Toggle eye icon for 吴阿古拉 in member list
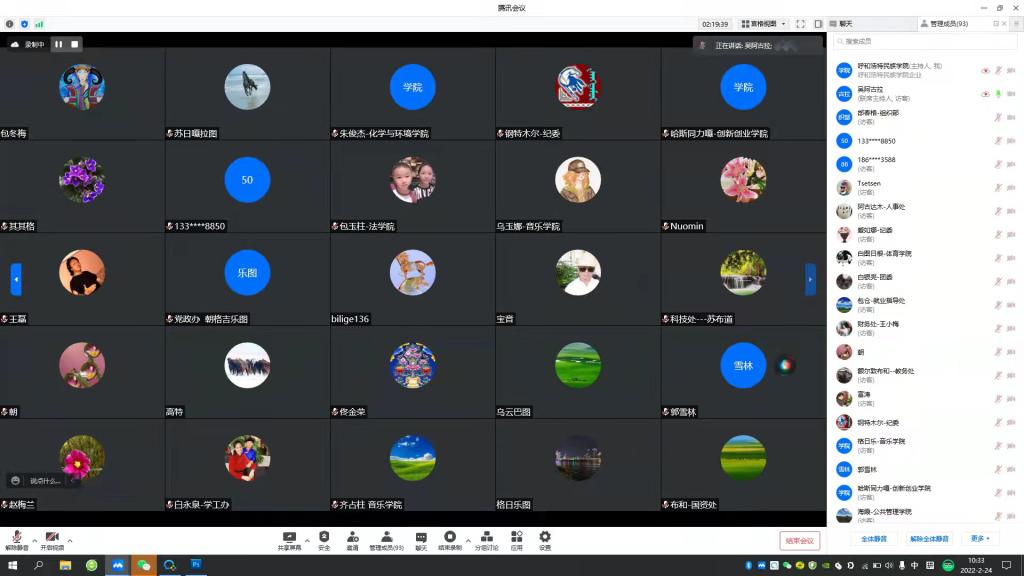 click(985, 93)
